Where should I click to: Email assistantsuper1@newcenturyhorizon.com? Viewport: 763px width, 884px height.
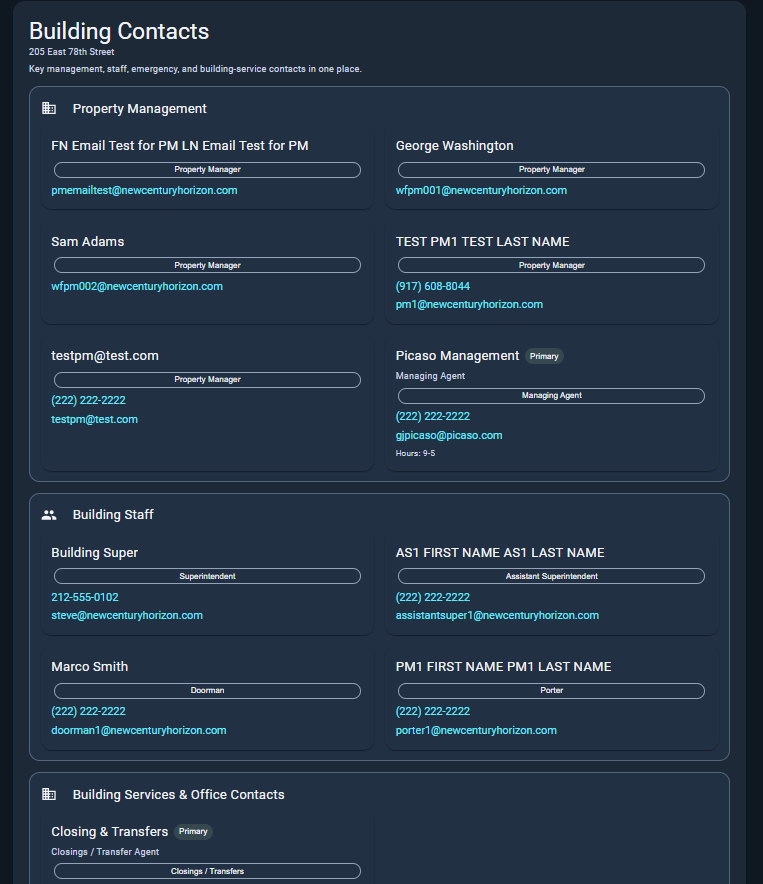click(497, 615)
